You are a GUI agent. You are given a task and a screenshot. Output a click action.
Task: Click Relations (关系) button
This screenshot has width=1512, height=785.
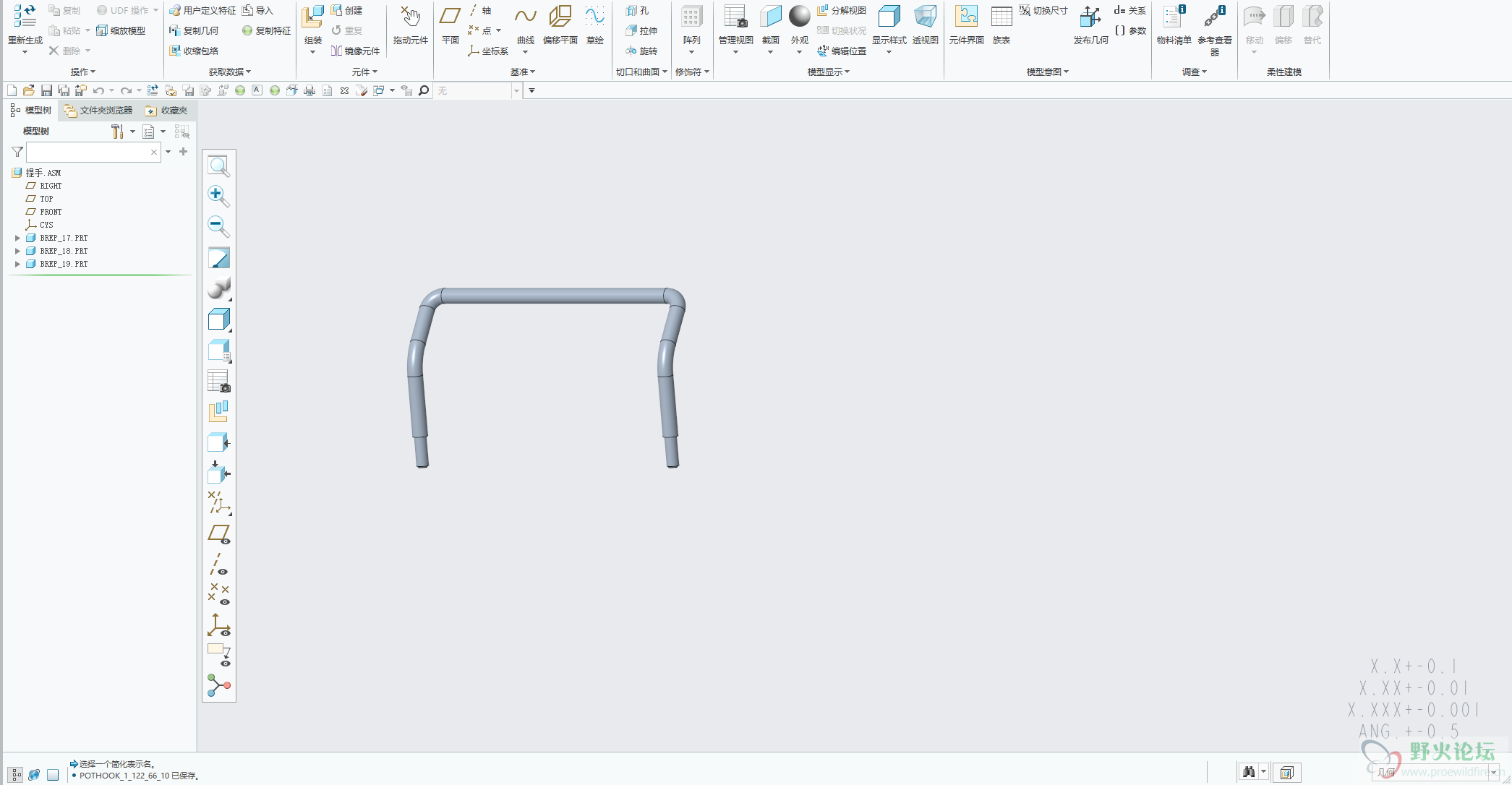(1130, 10)
